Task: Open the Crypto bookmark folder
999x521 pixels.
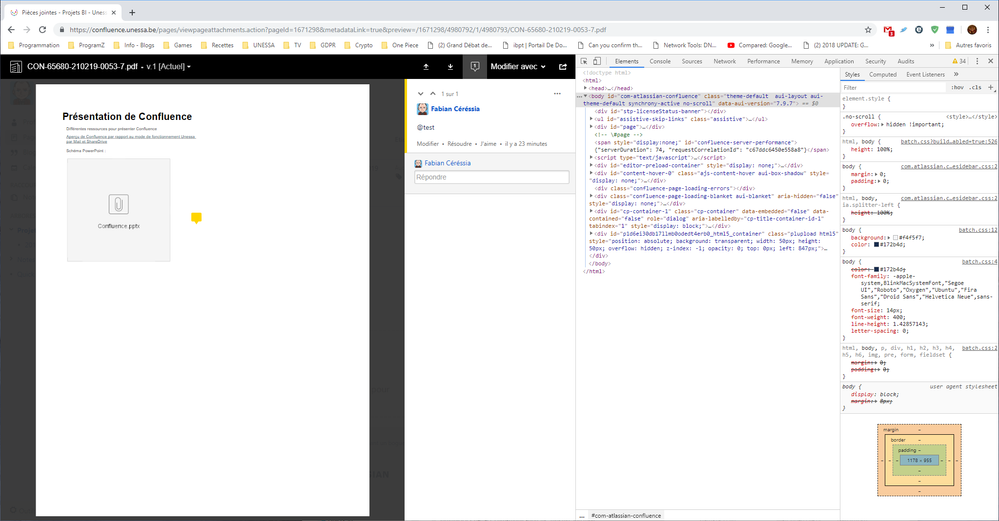Action: pos(358,45)
